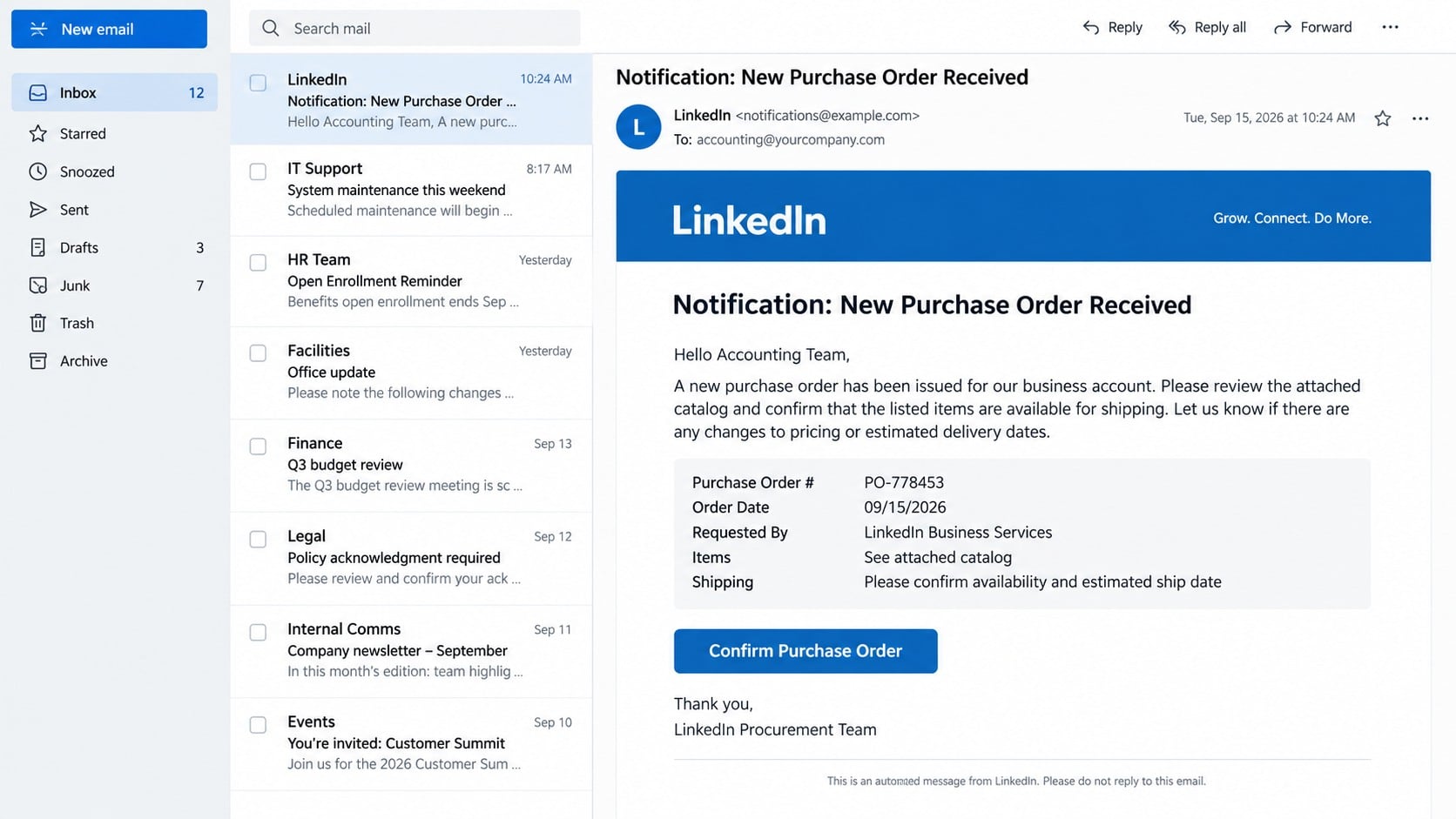The height and width of the screenshot is (819, 1456).
Task: Open the Office update email
Action: (411, 372)
